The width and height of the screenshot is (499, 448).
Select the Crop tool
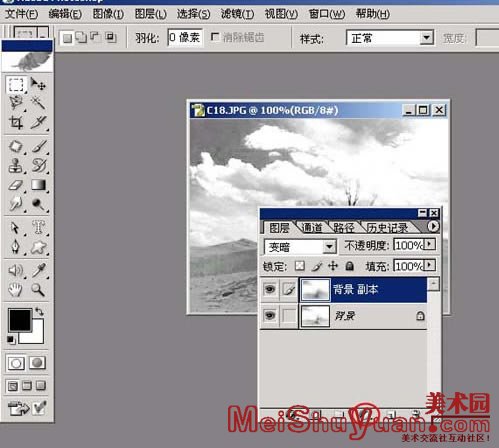coord(16,122)
